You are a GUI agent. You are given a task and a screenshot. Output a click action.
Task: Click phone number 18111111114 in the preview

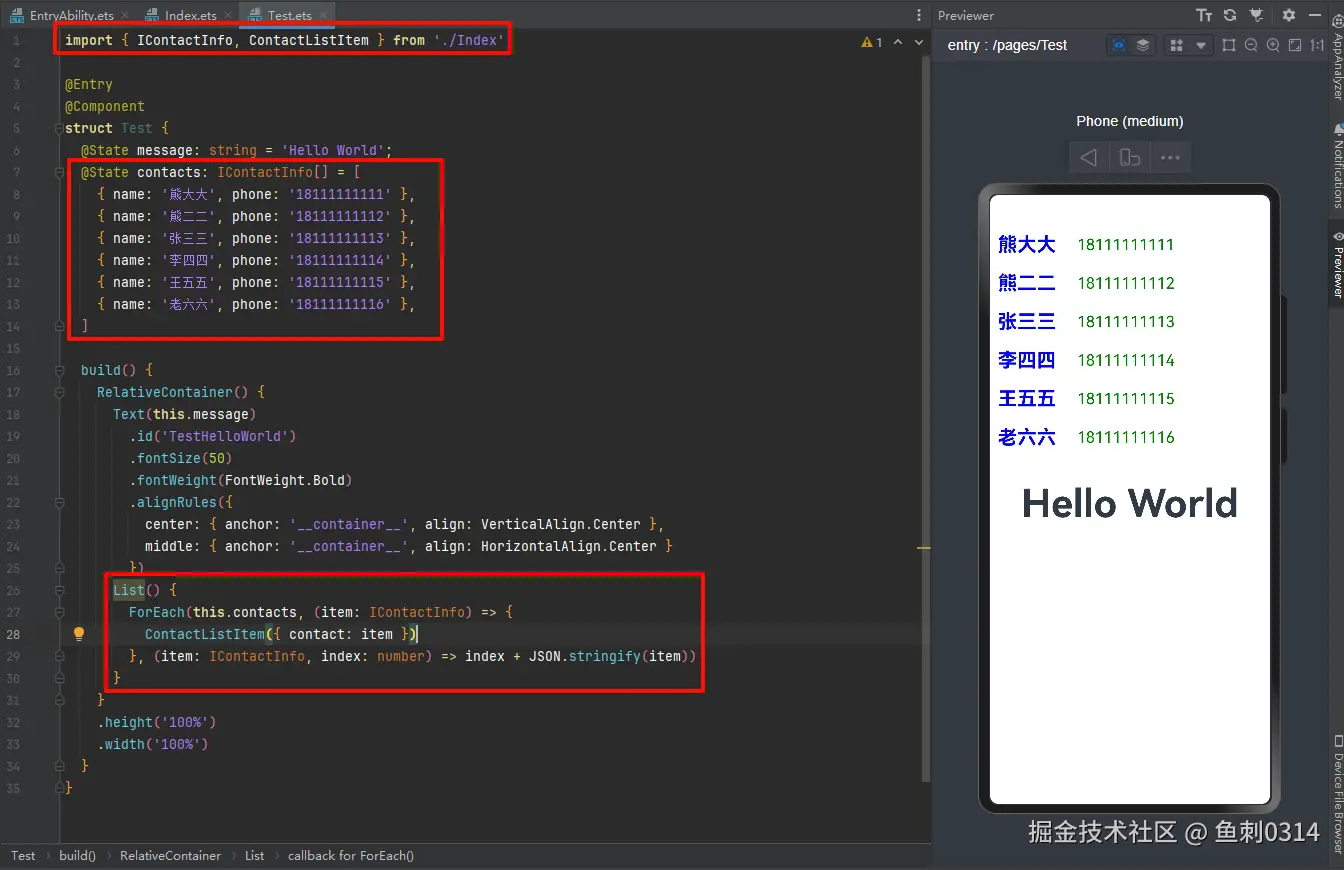pos(1126,360)
